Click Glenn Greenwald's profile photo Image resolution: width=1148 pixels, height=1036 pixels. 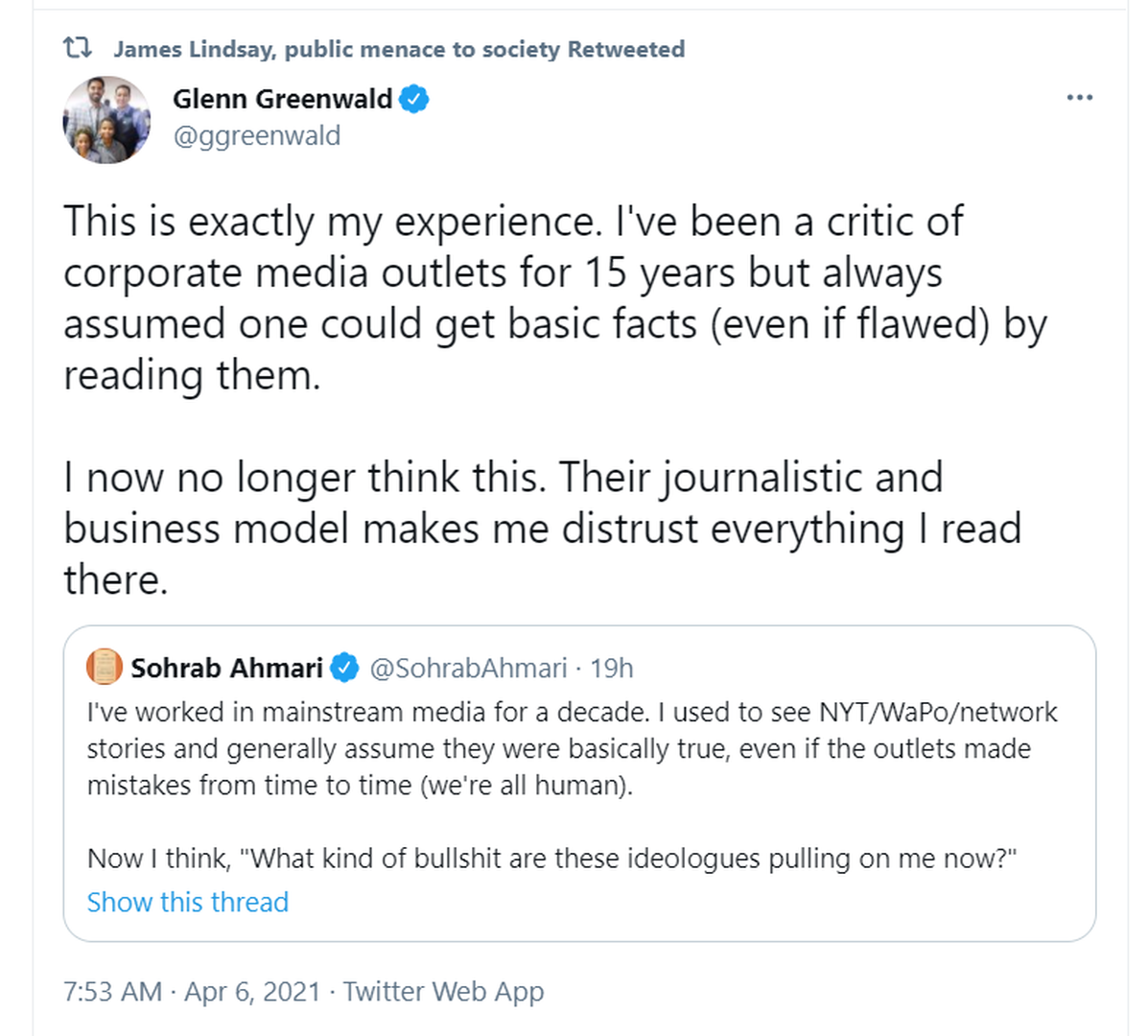[107, 119]
